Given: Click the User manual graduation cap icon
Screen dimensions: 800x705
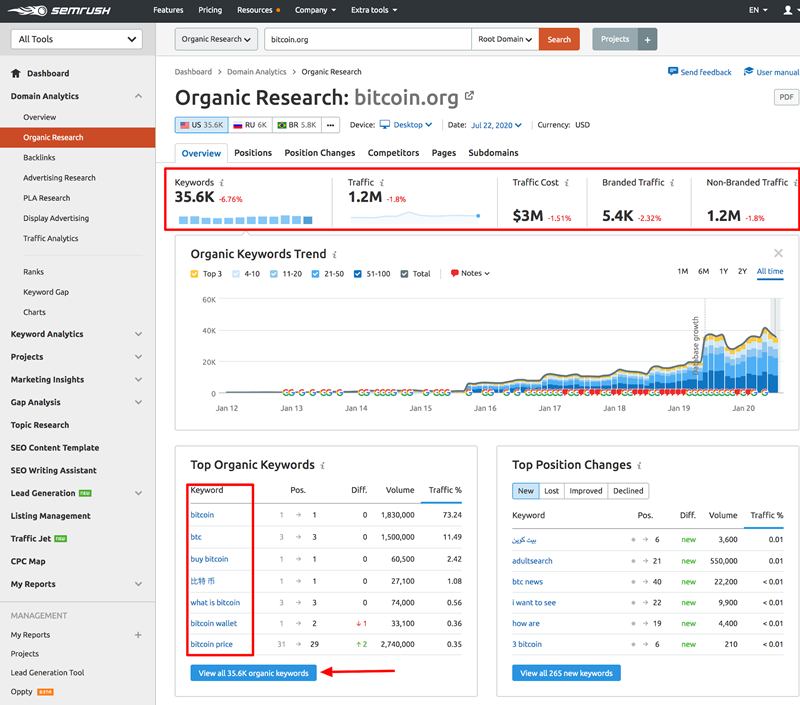Looking at the screenshot, I should coord(748,71).
